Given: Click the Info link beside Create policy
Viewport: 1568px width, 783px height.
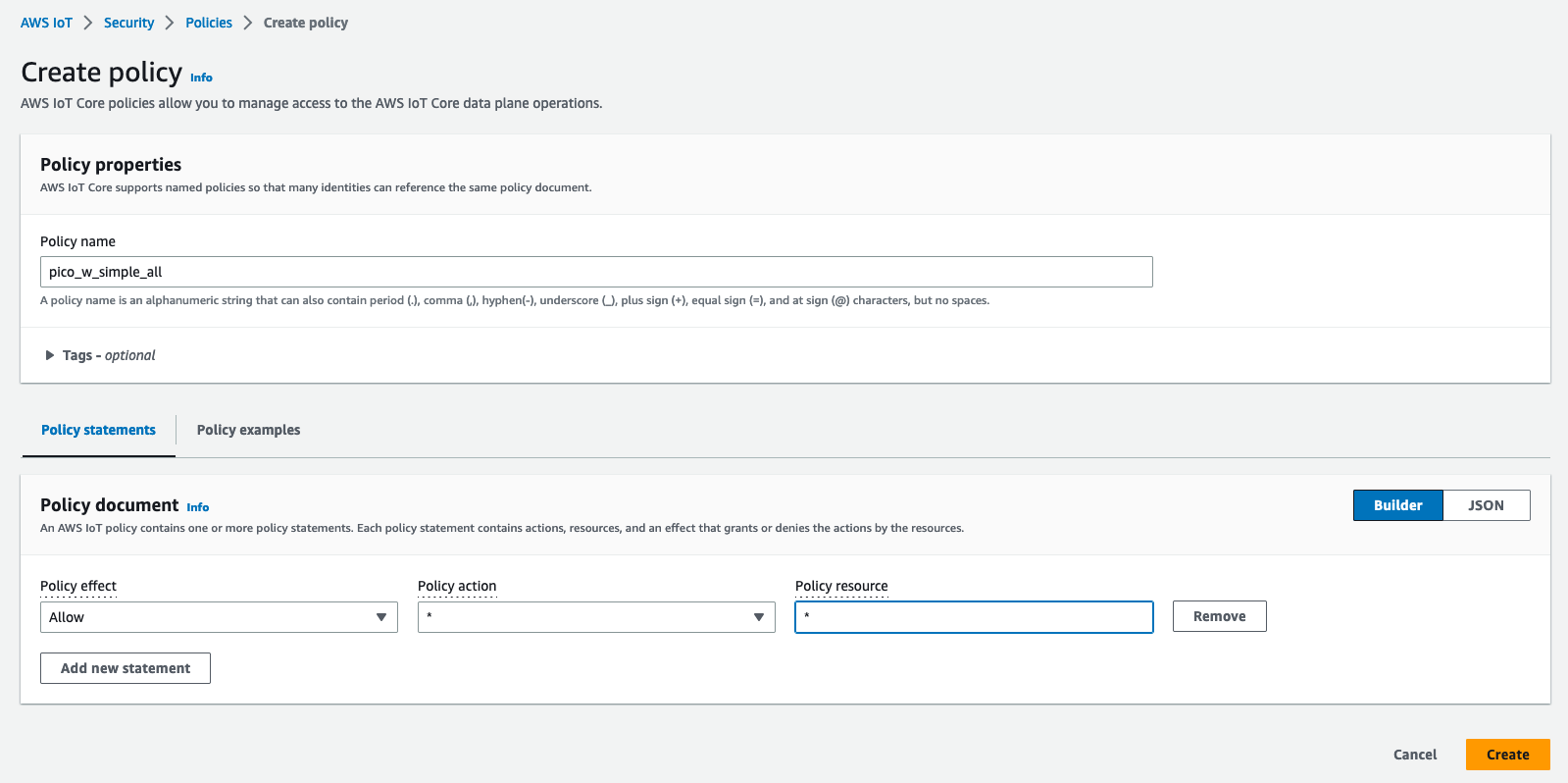Looking at the screenshot, I should pyautogui.click(x=201, y=78).
